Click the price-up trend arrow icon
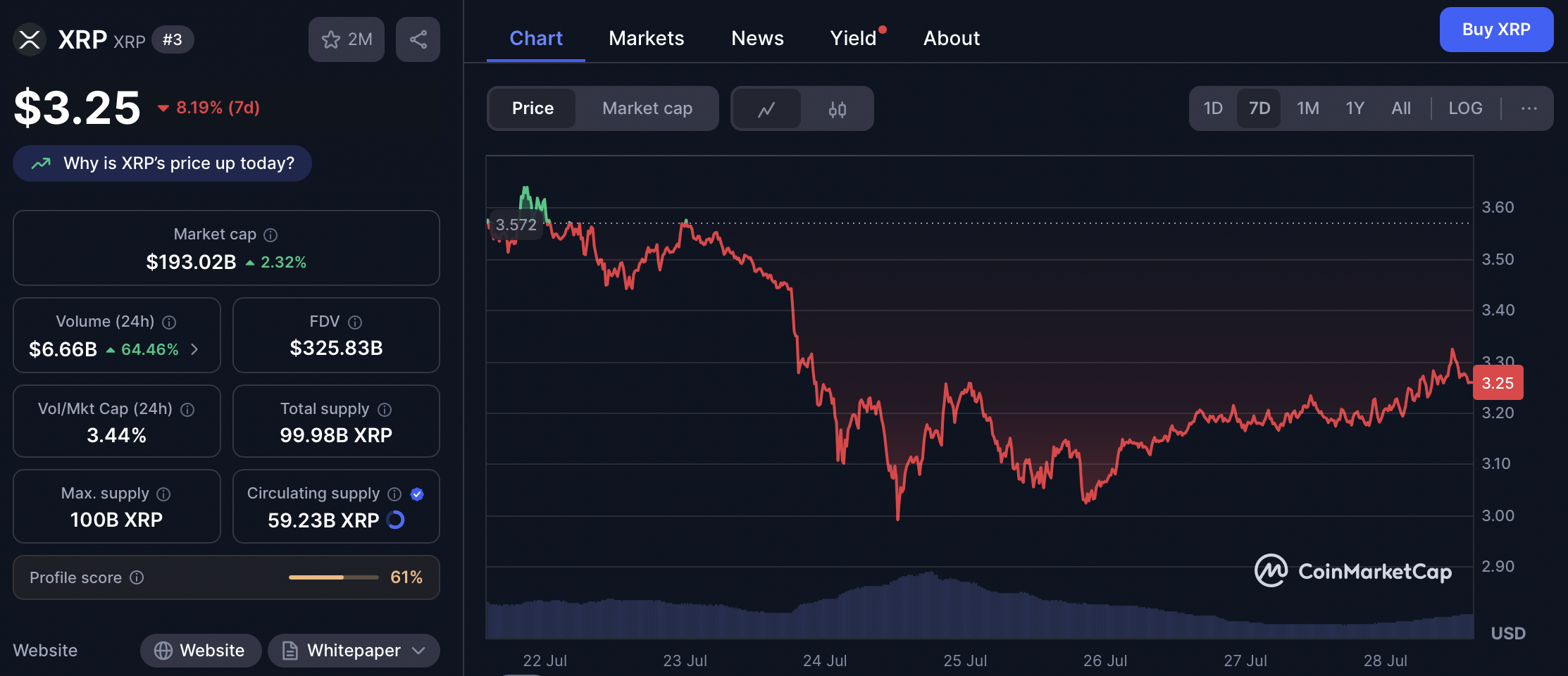 point(41,163)
